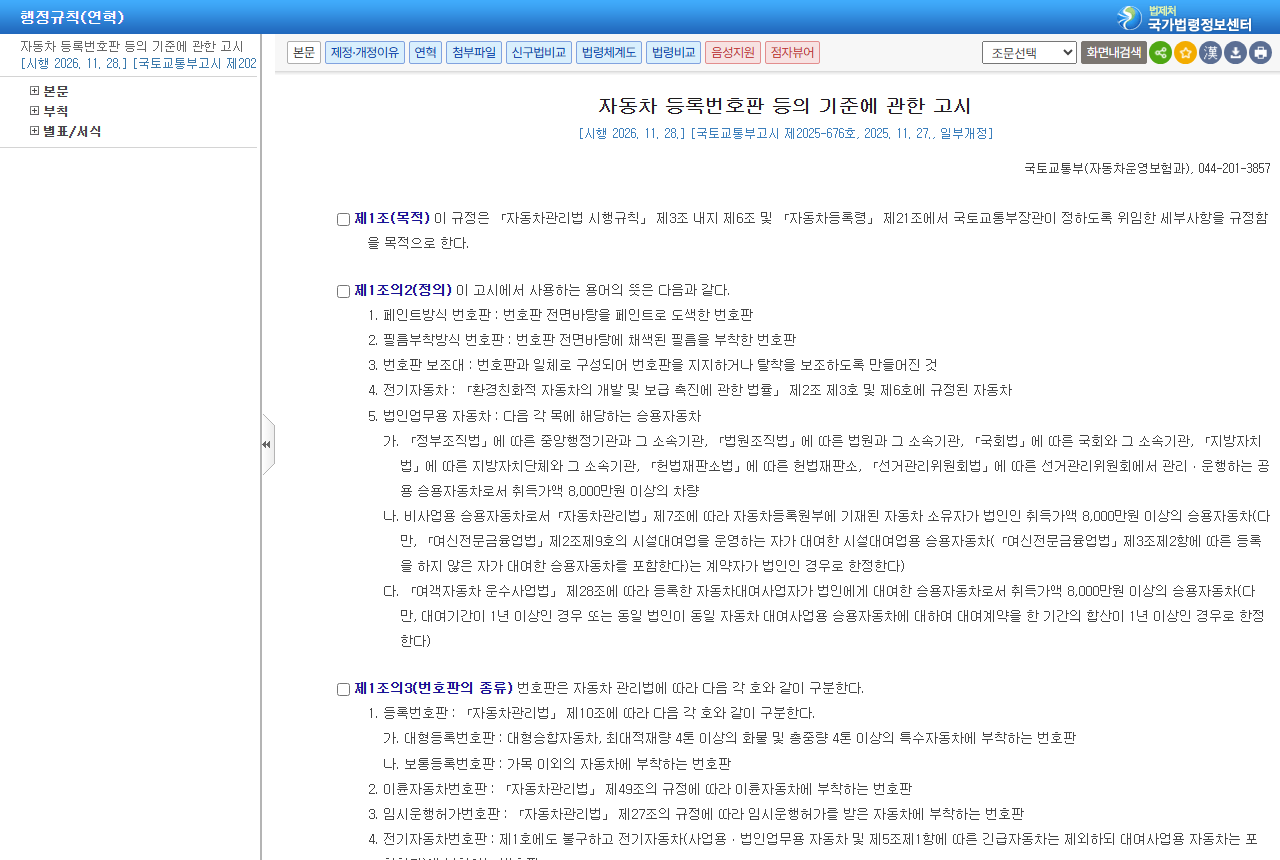Image resolution: width=1280 pixels, height=860 pixels.
Task: Click the green share icon
Action: [1160, 53]
